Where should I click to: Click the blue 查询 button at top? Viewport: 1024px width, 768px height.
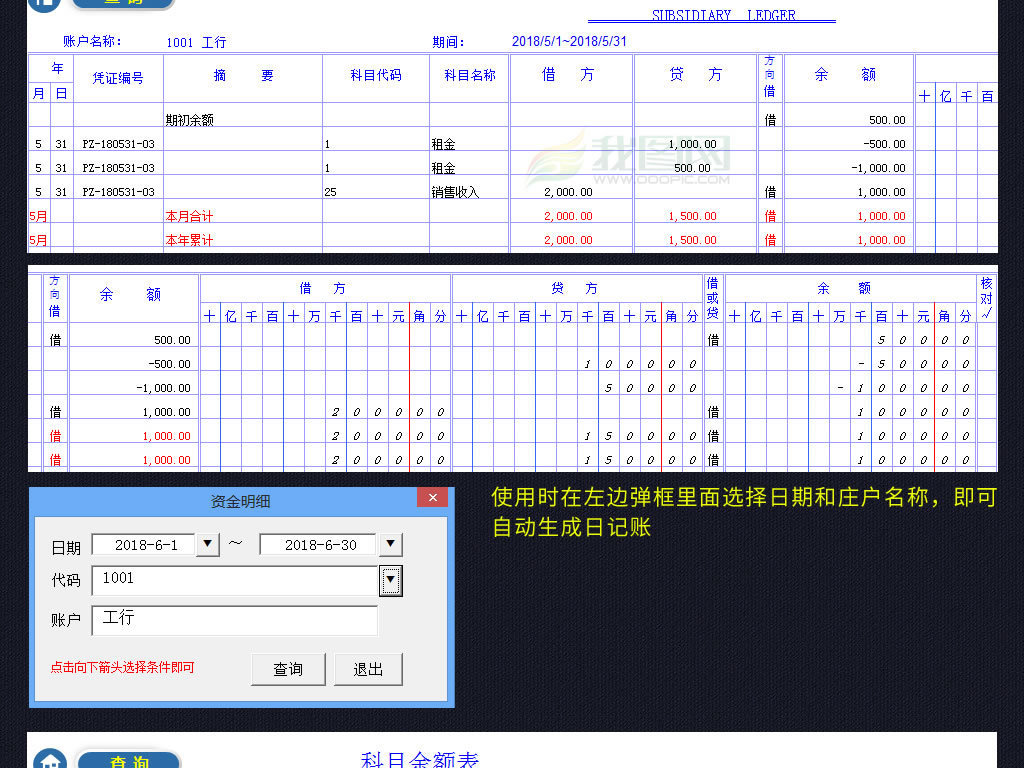pyautogui.click(x=122, y=4)
